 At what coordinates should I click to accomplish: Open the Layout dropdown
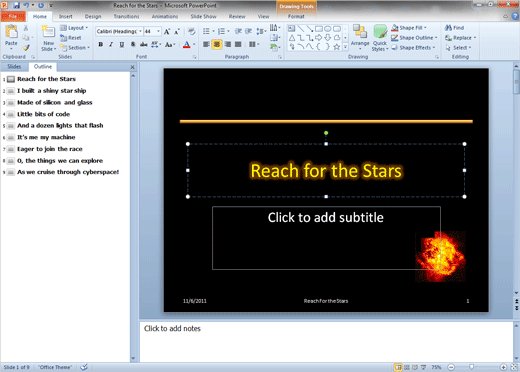coord(74,28)
